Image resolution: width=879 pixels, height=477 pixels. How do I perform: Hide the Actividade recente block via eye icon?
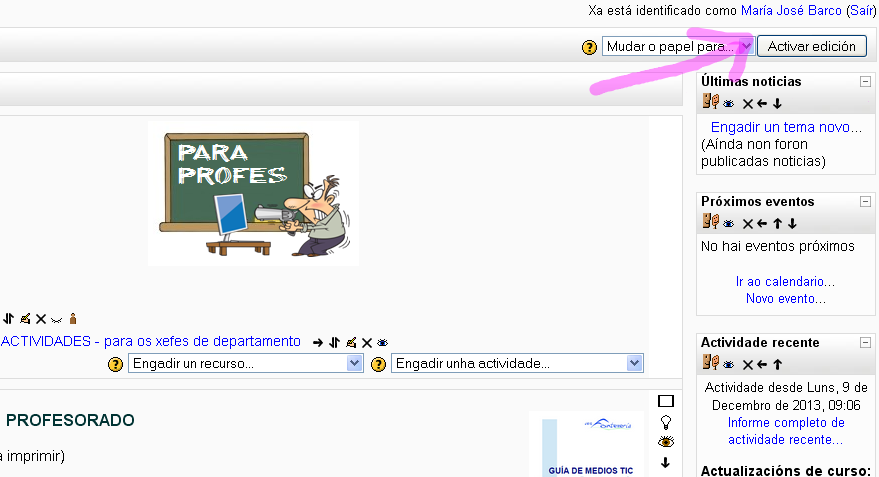tap(729, 364)
